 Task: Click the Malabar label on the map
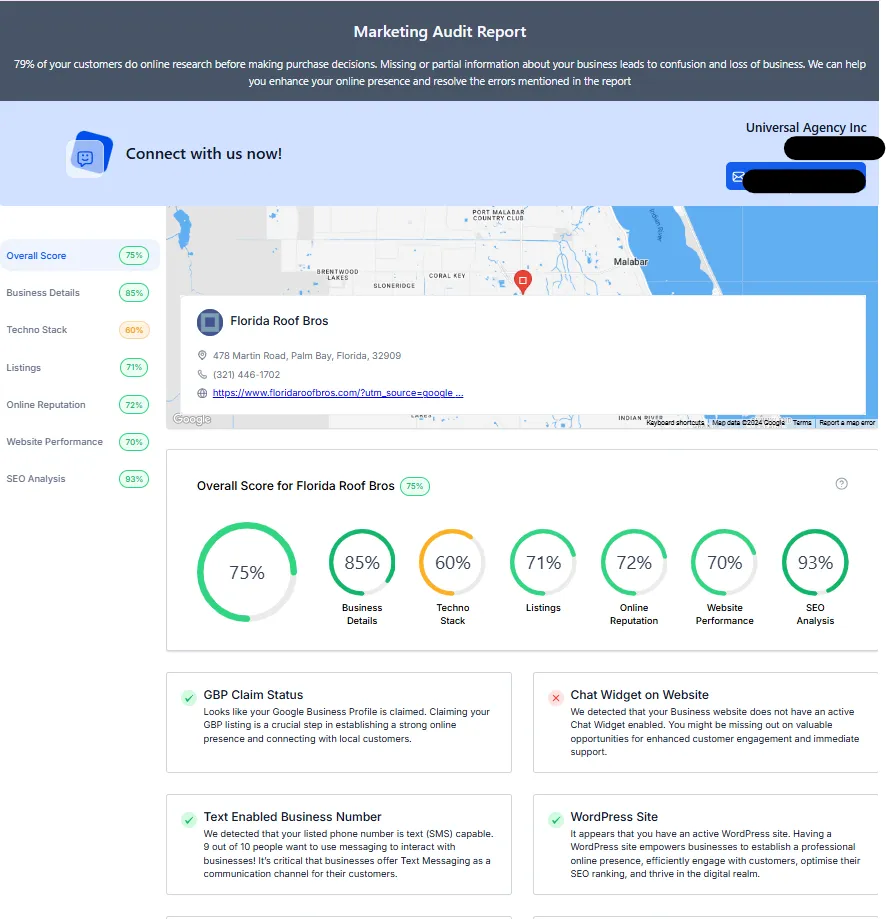(x=631, y=262)
